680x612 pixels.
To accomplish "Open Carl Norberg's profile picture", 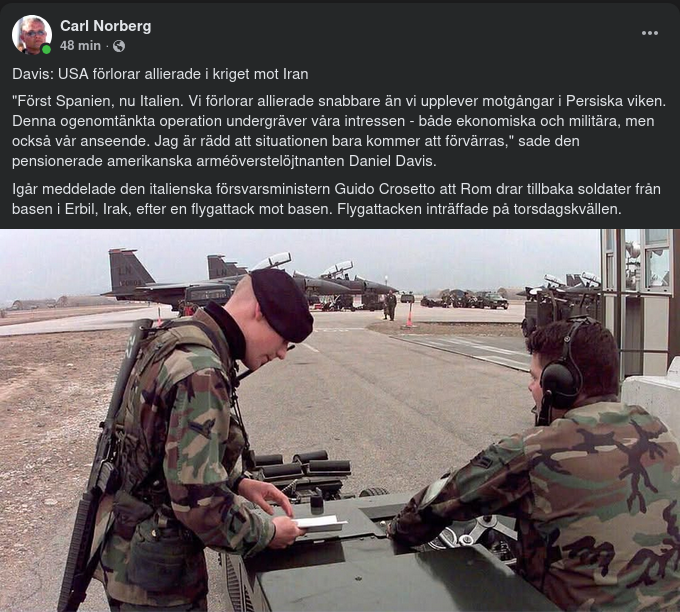I will click(32, 35).
